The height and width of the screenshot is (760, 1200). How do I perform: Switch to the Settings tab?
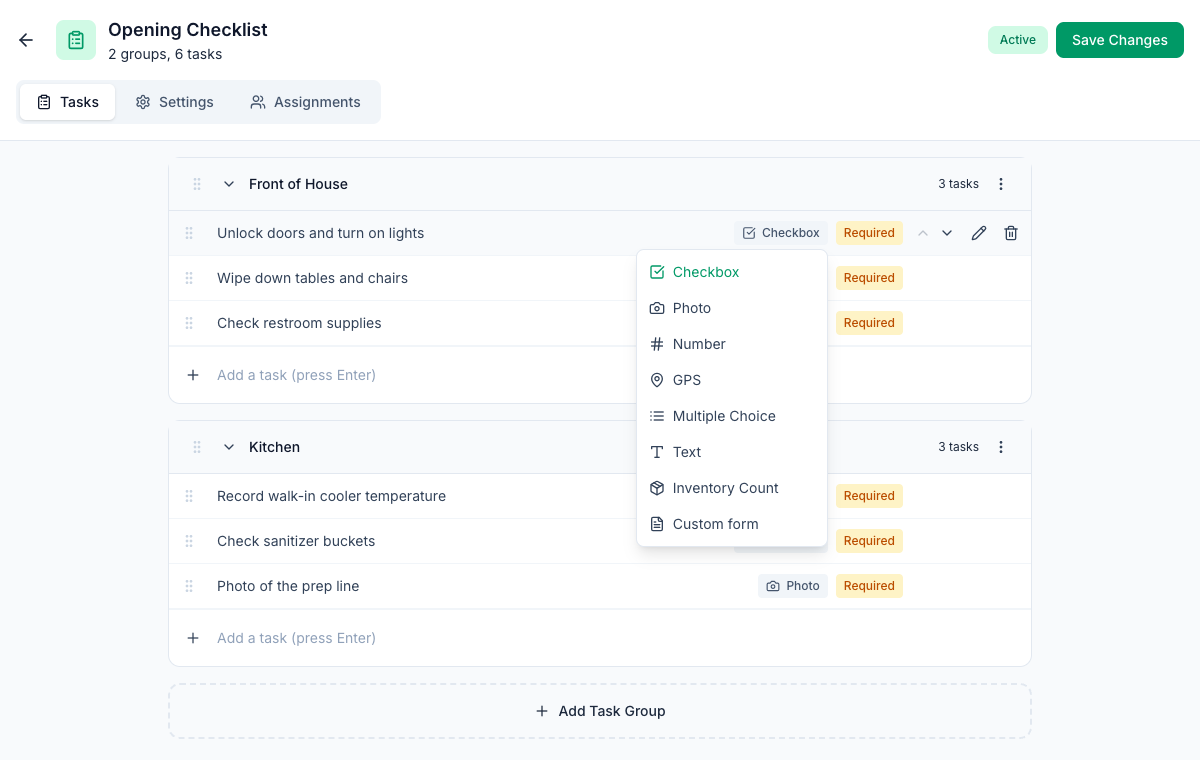click(175, 102)
